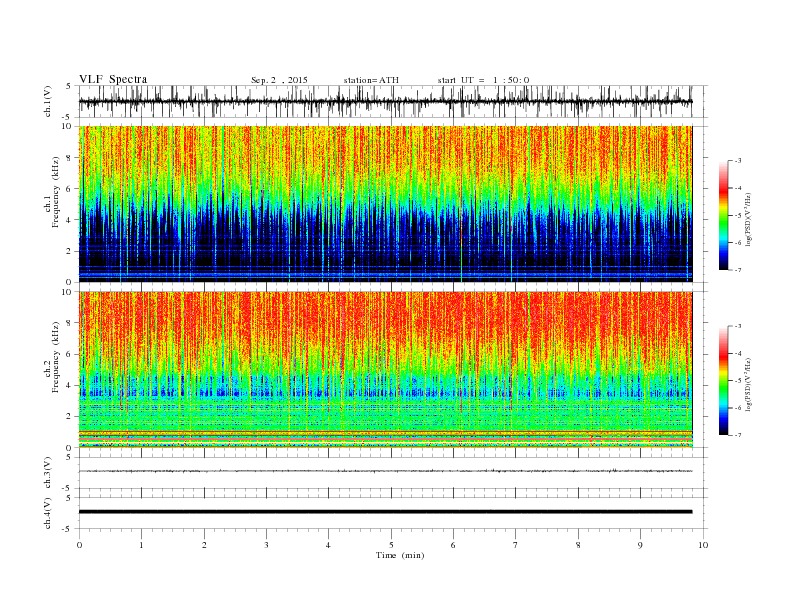Click the '-3' label on ch.1 colorbar

[738, 161]
